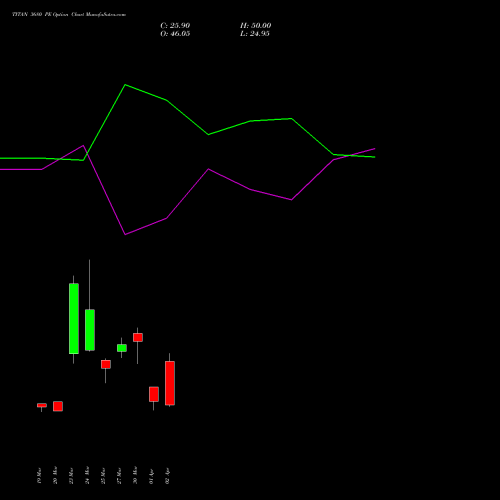Click the tall green candlestick for 23 Mar

(x=74, y=319)
